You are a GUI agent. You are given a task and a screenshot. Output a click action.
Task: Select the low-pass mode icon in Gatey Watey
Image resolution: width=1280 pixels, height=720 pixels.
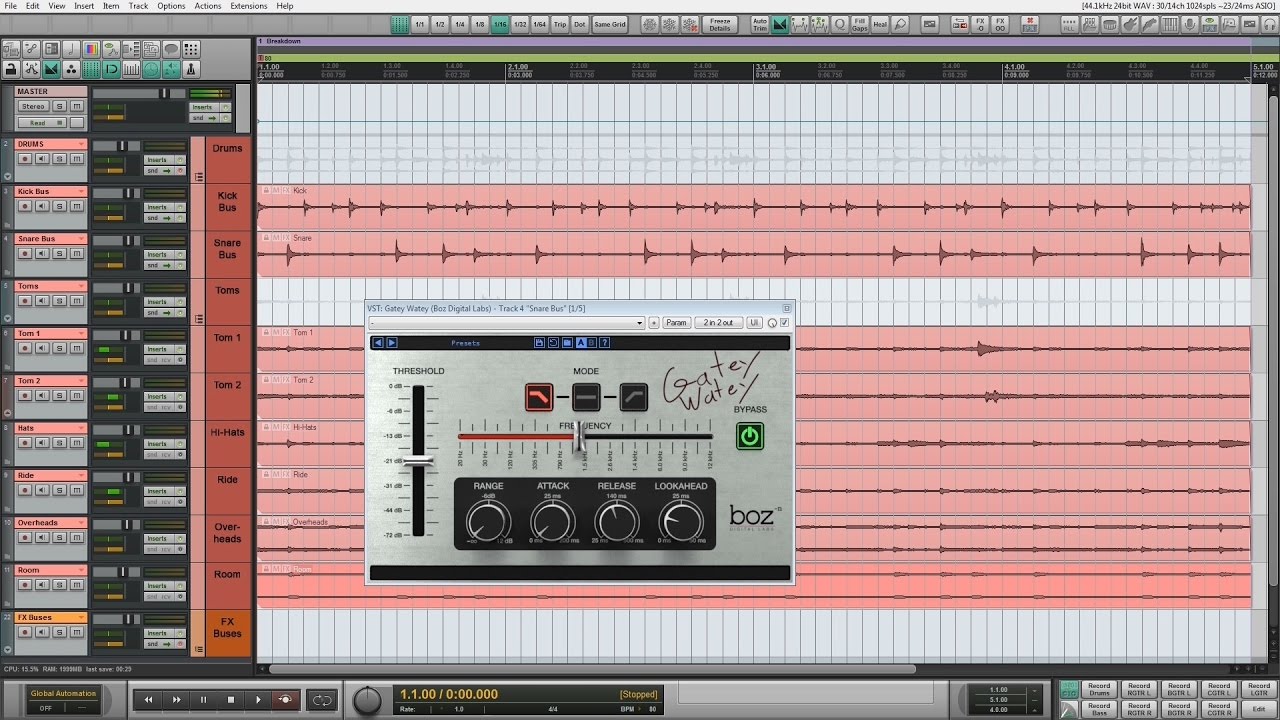click(539, 398)
